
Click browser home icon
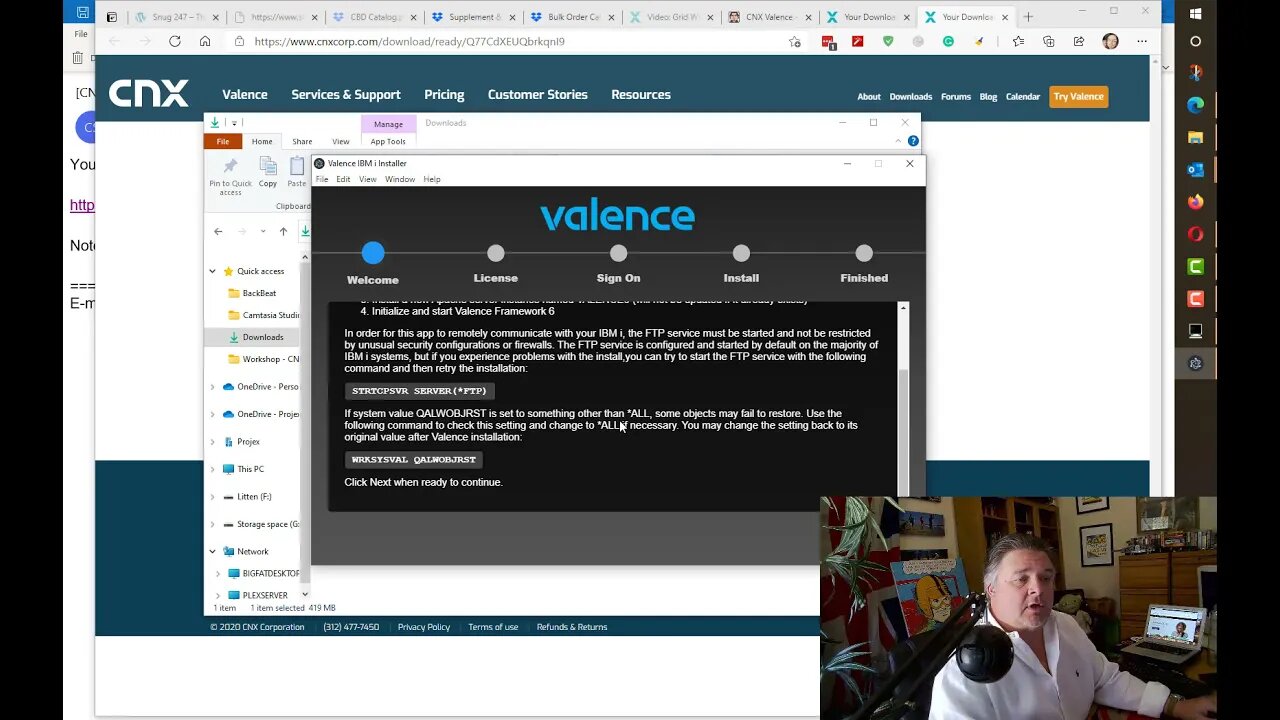pos(205,41)
